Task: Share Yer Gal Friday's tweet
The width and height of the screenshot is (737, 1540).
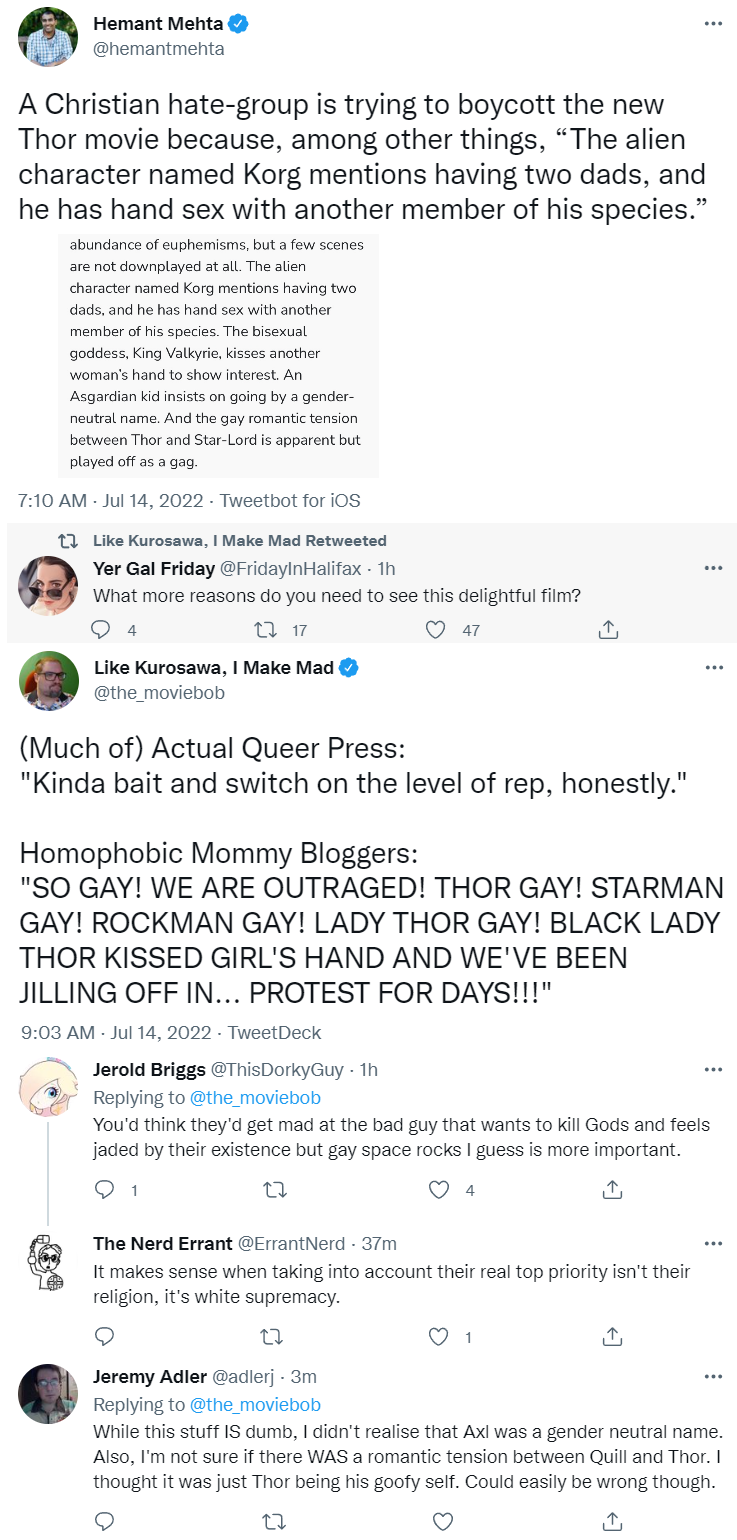Action: [x=608, y=629]
